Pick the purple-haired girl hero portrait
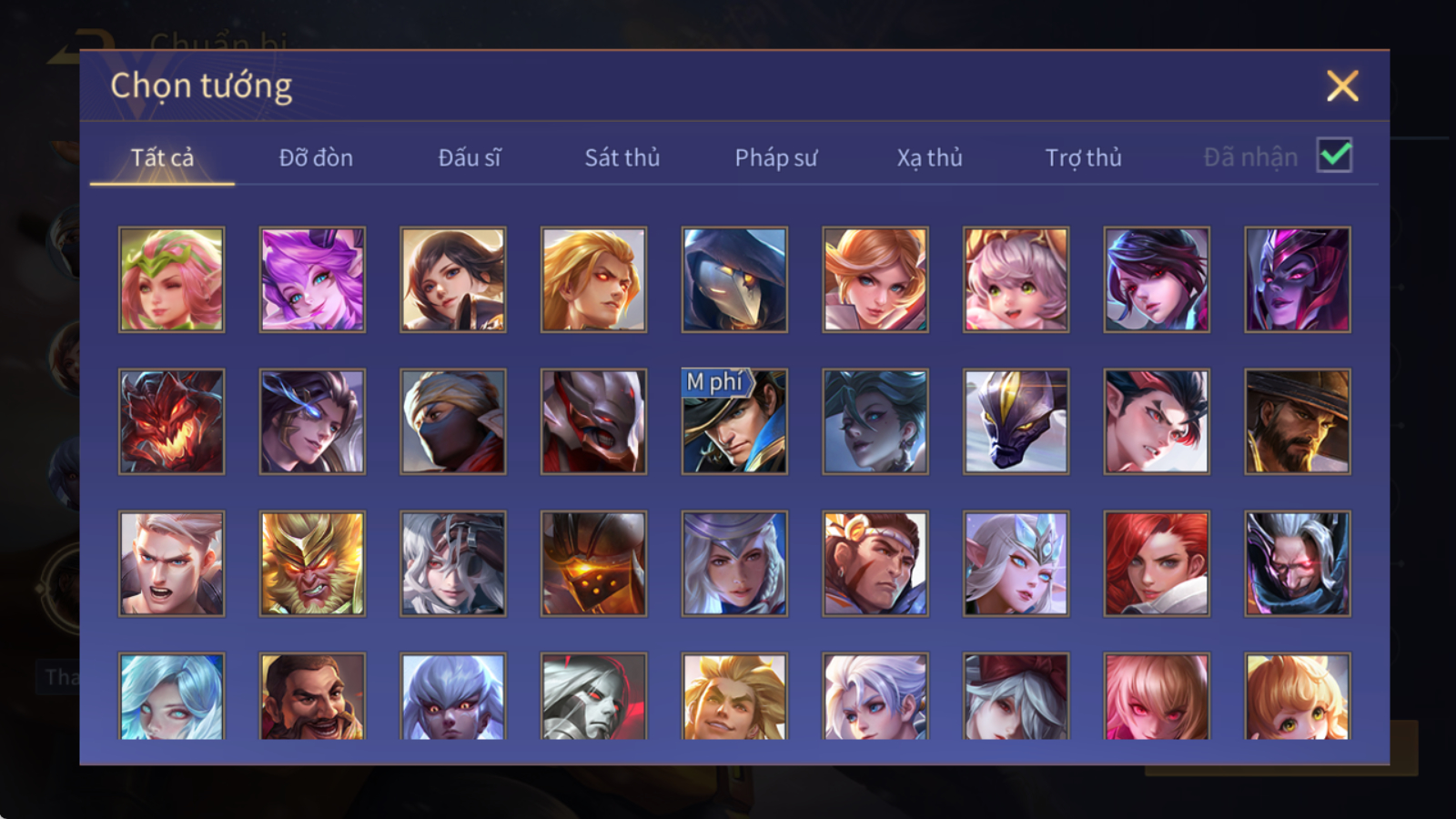Image resolution: width=1456 pixels, height=819 pixels. point(312,279)
